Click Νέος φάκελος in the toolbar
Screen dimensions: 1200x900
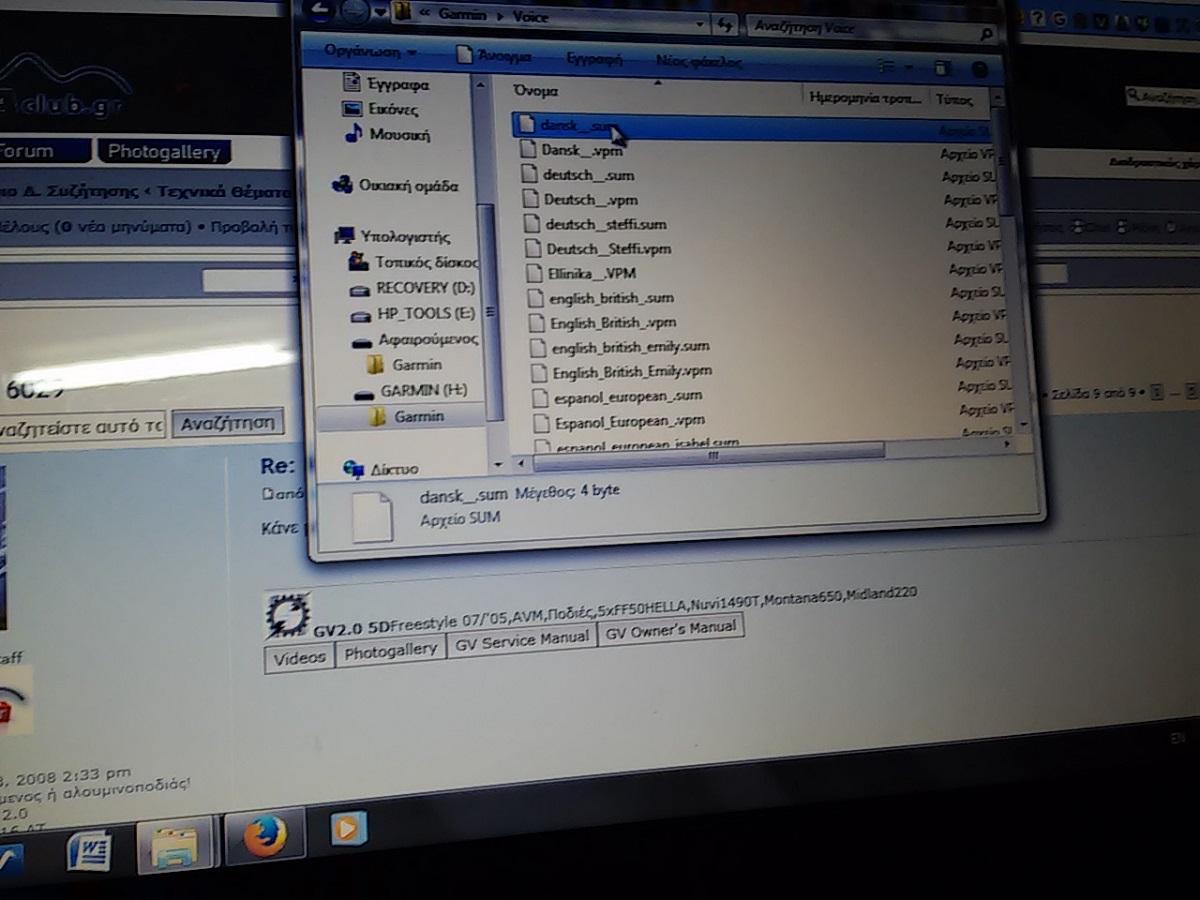[698, 61]
